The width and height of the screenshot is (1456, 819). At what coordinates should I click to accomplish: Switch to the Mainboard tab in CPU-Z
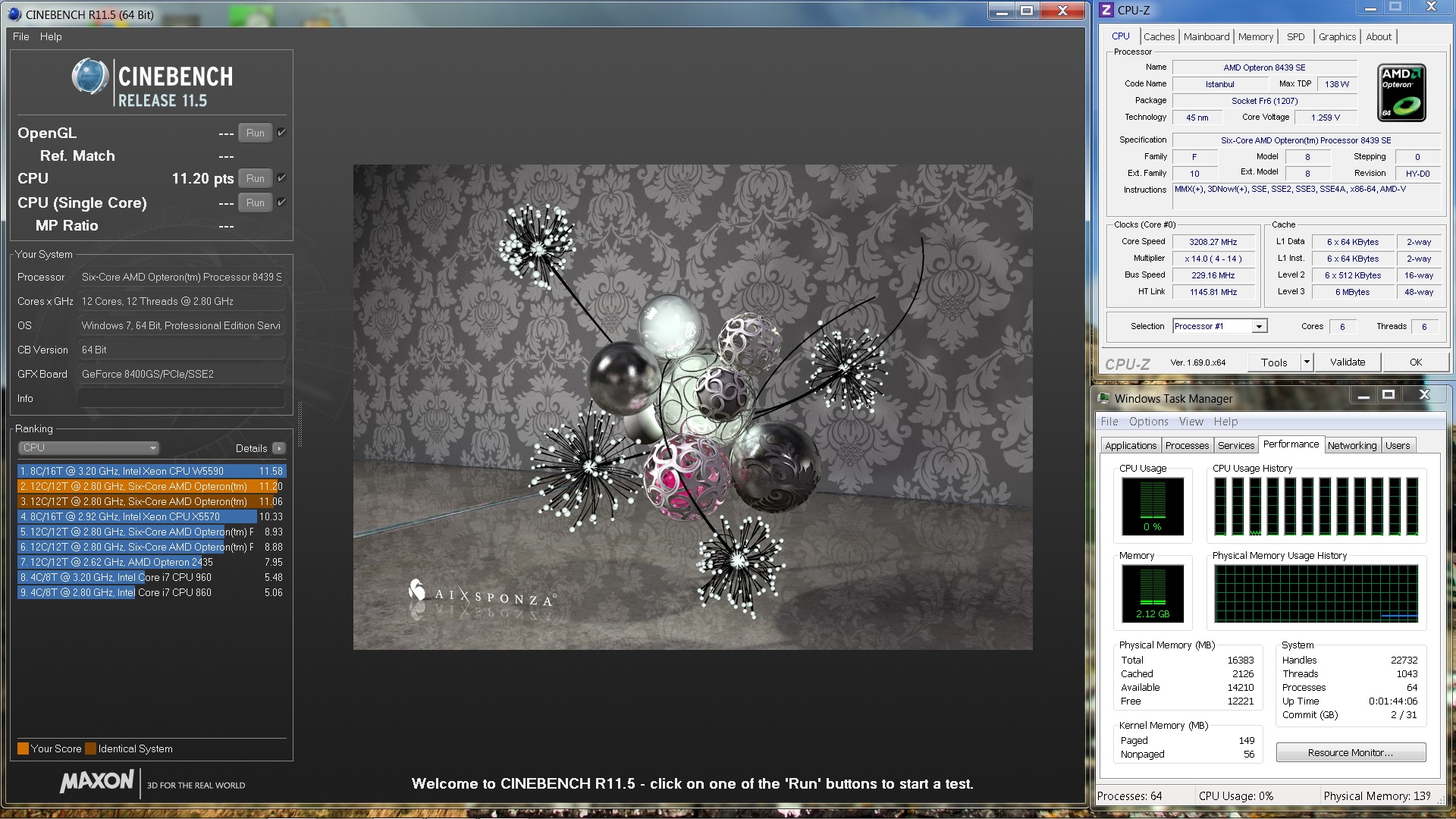click(1206, 36)
